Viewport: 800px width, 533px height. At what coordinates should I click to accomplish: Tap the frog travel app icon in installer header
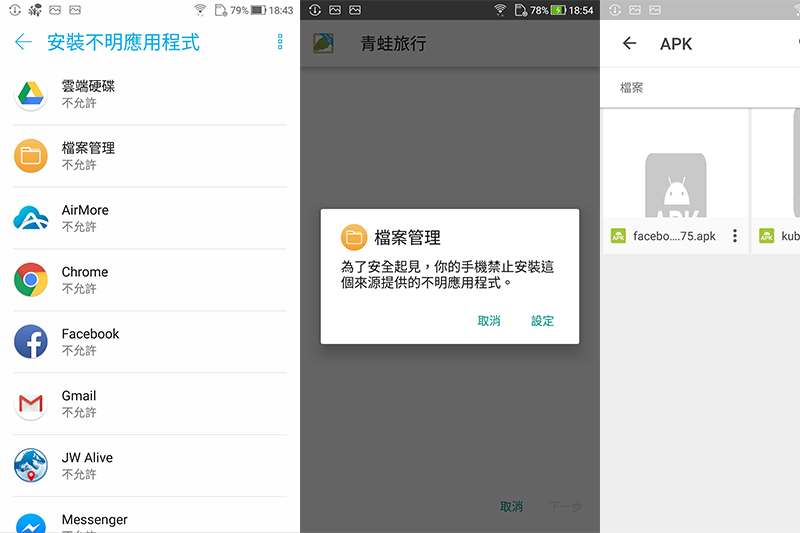point(323,43)
